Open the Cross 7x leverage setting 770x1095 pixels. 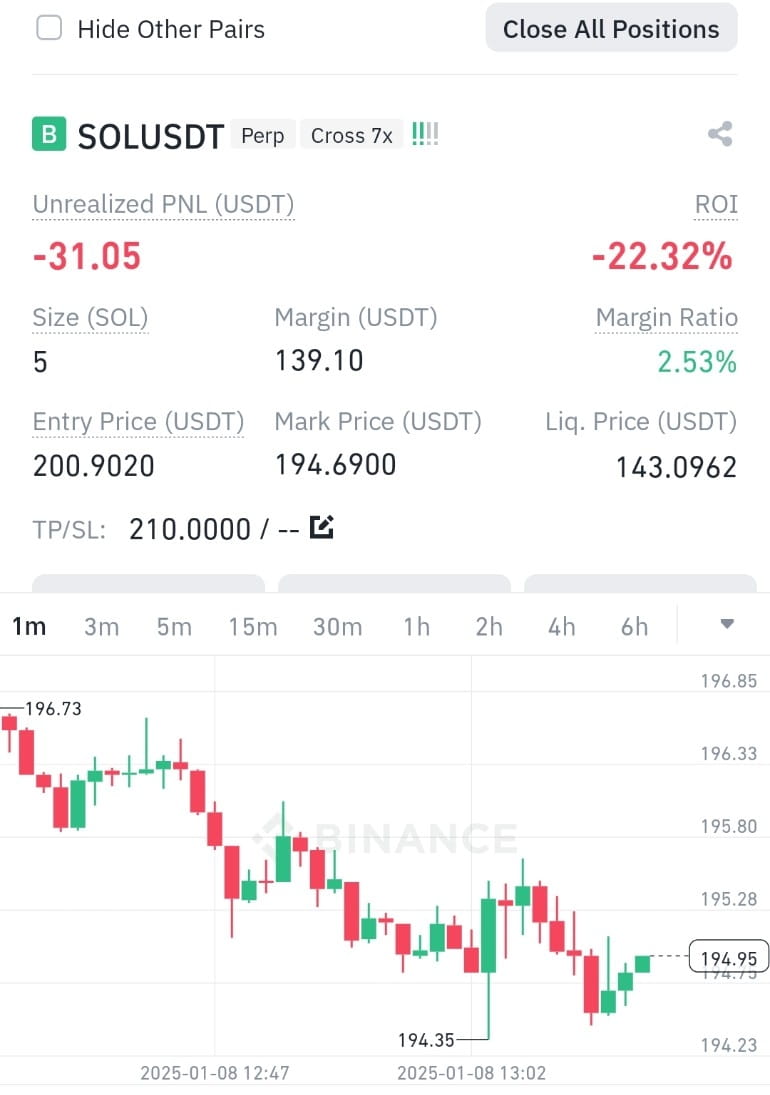click(x=351, y=135)
